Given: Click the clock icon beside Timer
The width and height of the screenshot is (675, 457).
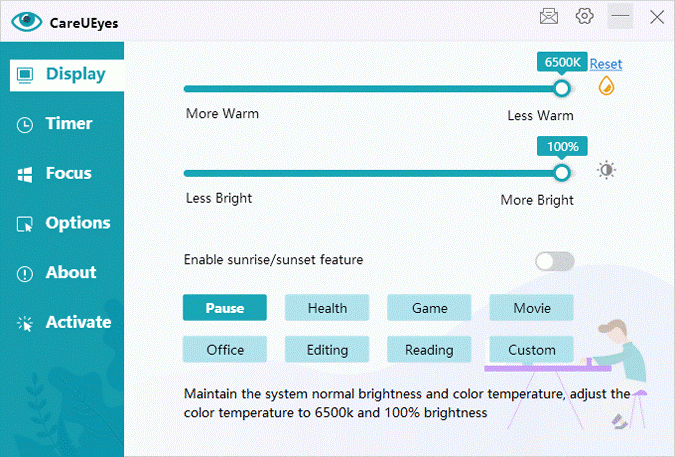Looking at the screenshot, I should (25, 124).
